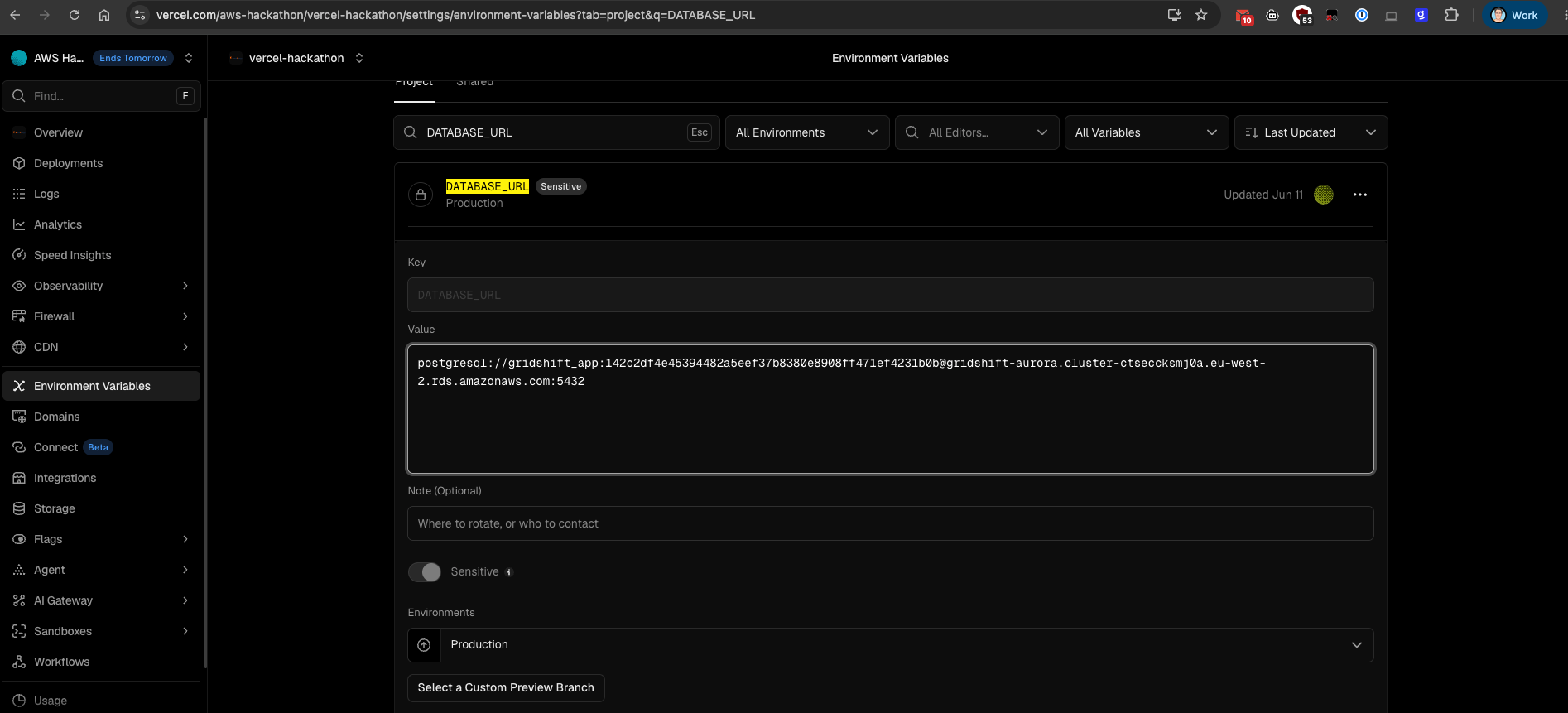Viewport: 1568px width, 713px height.
Task: Toggle the Sensitive switch
Action: [425, 572]
